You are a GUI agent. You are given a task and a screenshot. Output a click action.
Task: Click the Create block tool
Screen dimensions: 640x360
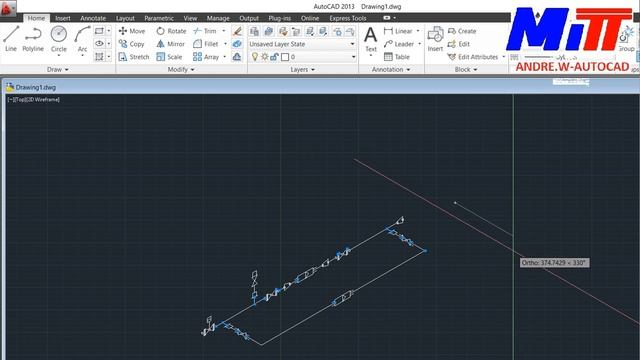coord(462,31)
